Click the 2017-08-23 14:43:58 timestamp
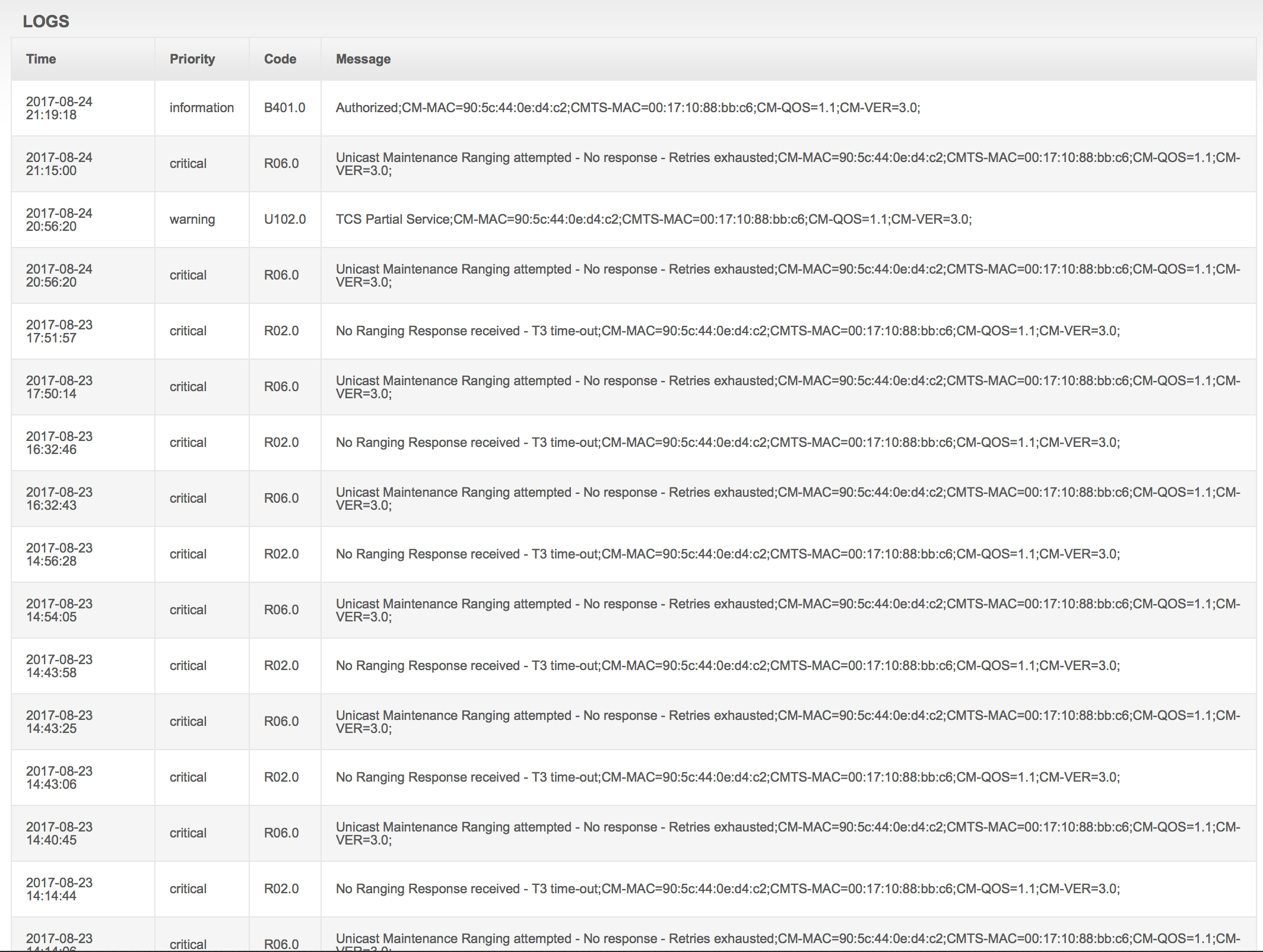The image size is (1263, 952). point(59,666)
